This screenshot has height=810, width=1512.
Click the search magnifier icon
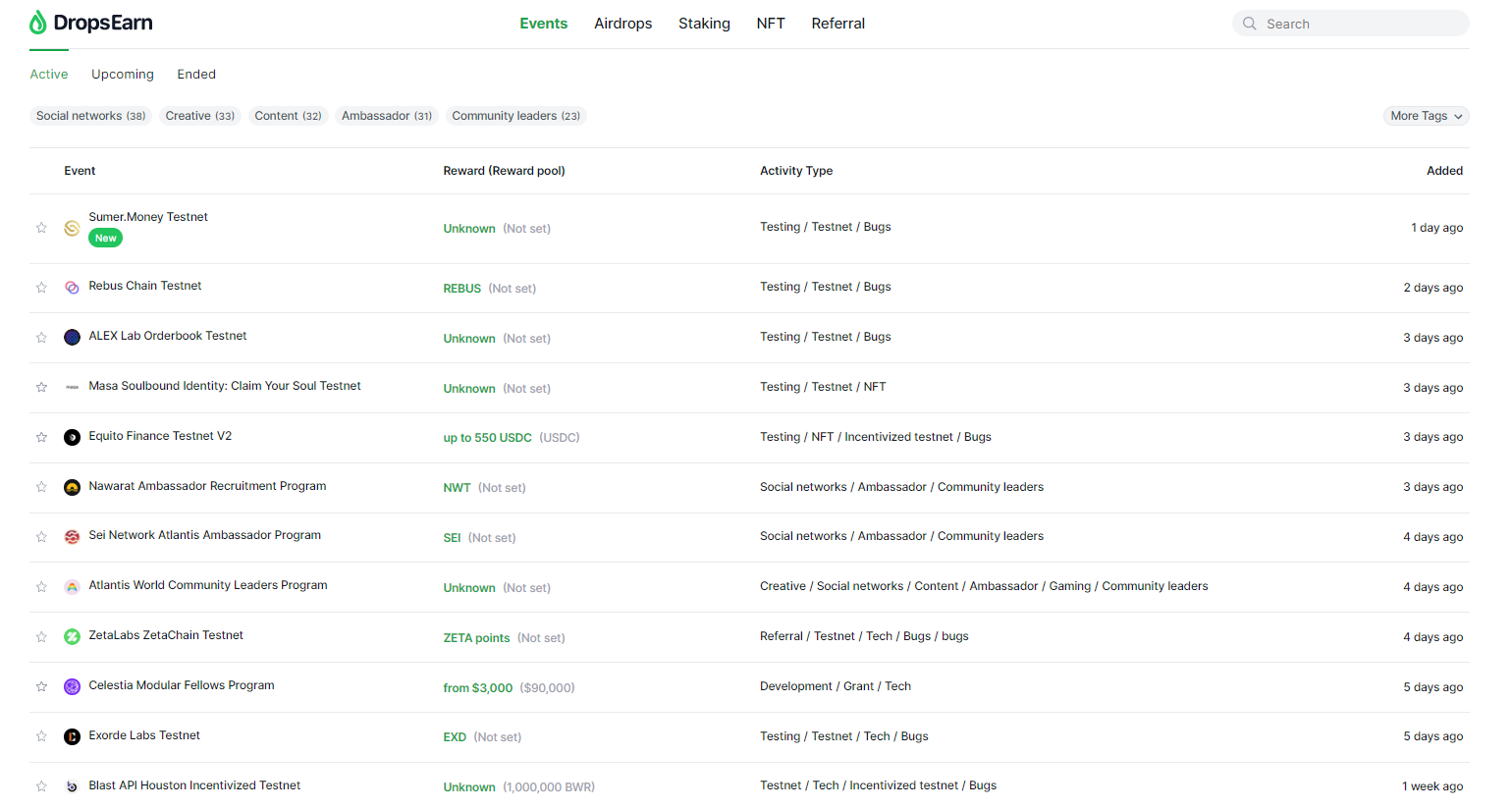tap(1249, 24)
